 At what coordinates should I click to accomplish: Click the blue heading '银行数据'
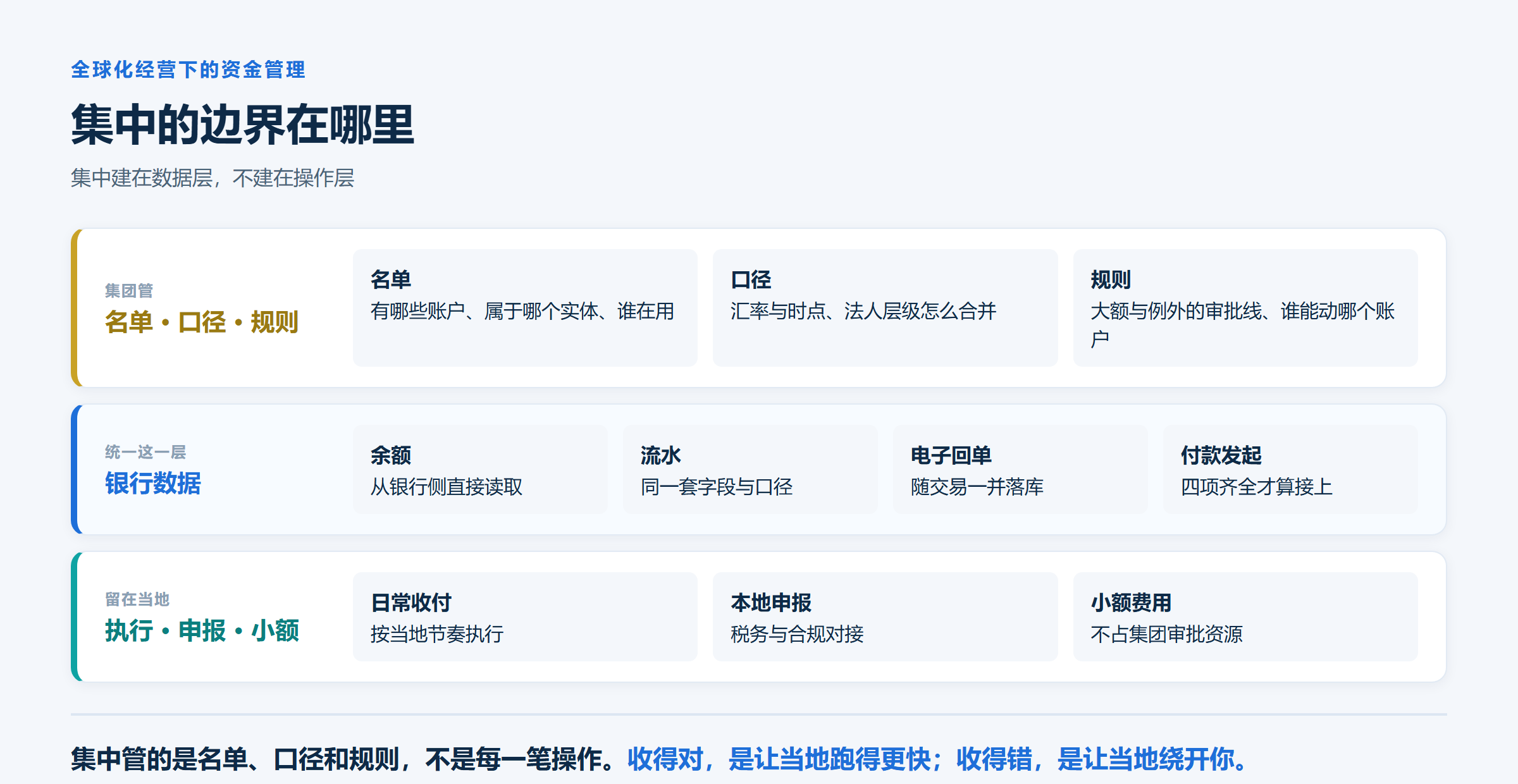(153, 483)
